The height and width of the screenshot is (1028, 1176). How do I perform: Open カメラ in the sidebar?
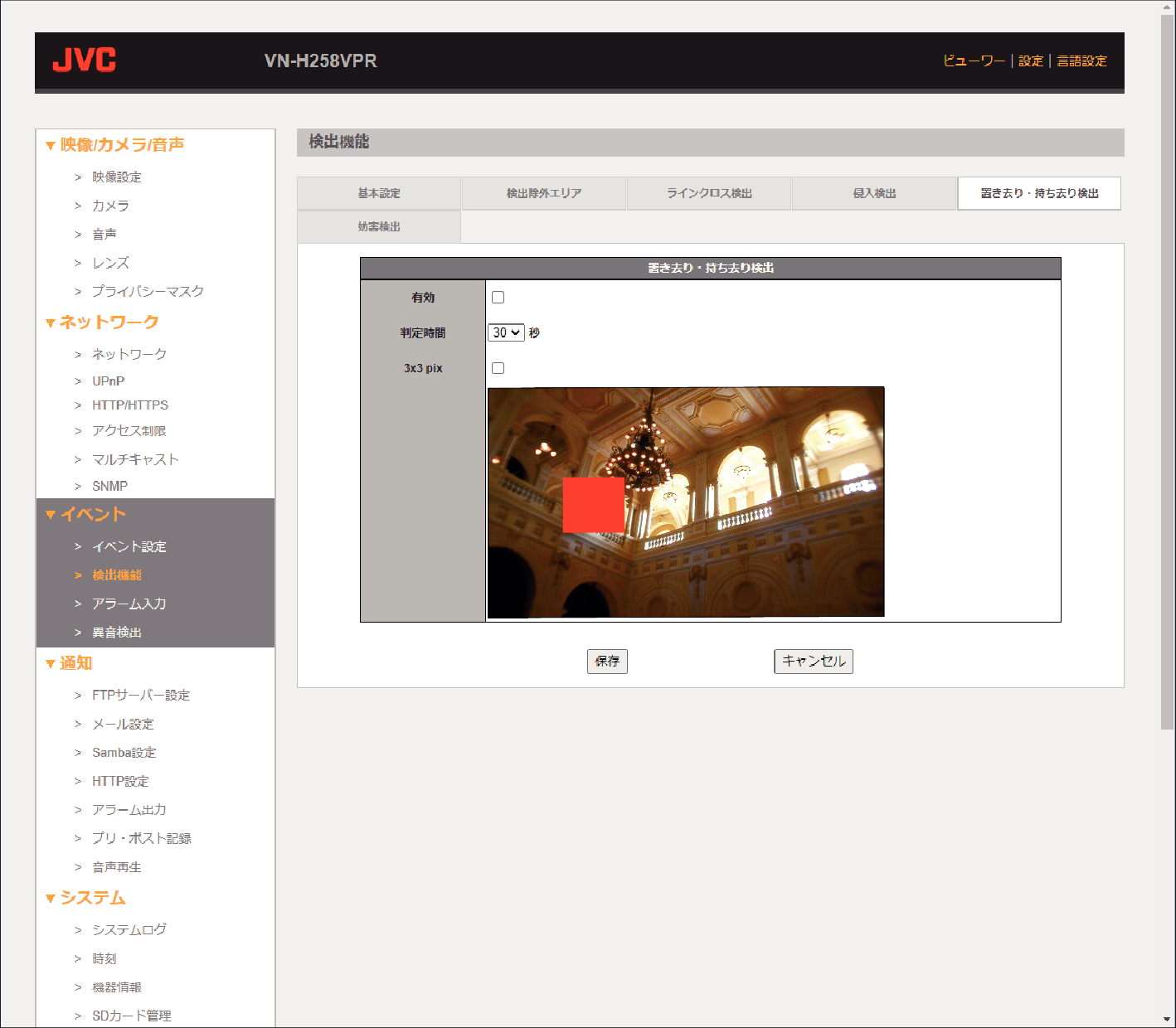click(110, 206)
